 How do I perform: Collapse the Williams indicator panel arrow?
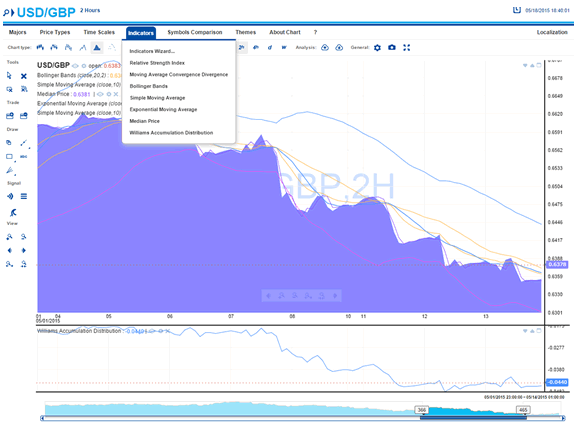[x=525, y=331]
